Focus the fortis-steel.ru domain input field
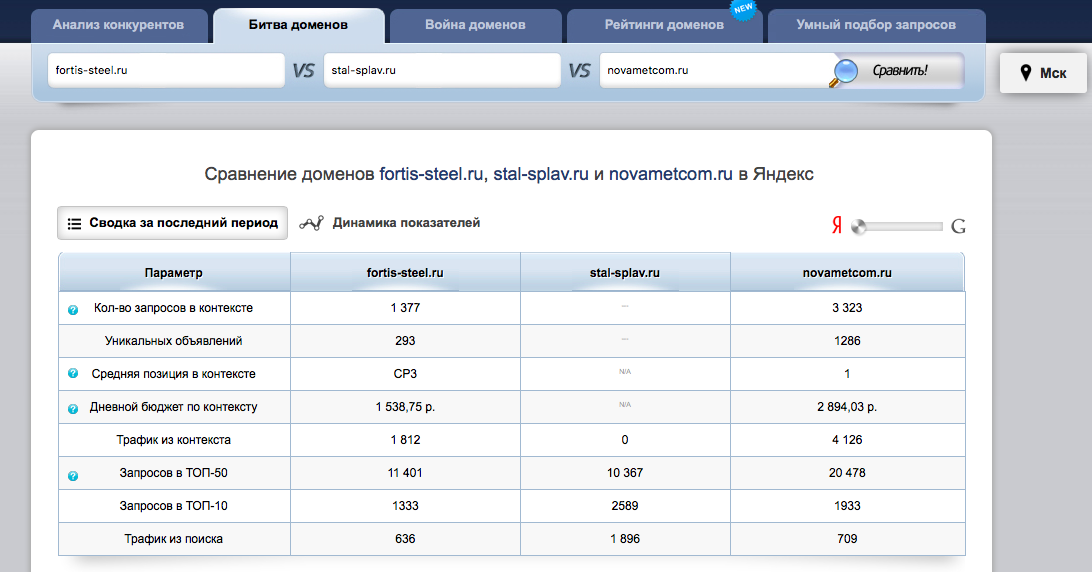Image resolution: width=1092 pixels, height=572 pixels. tap(166, 70)
